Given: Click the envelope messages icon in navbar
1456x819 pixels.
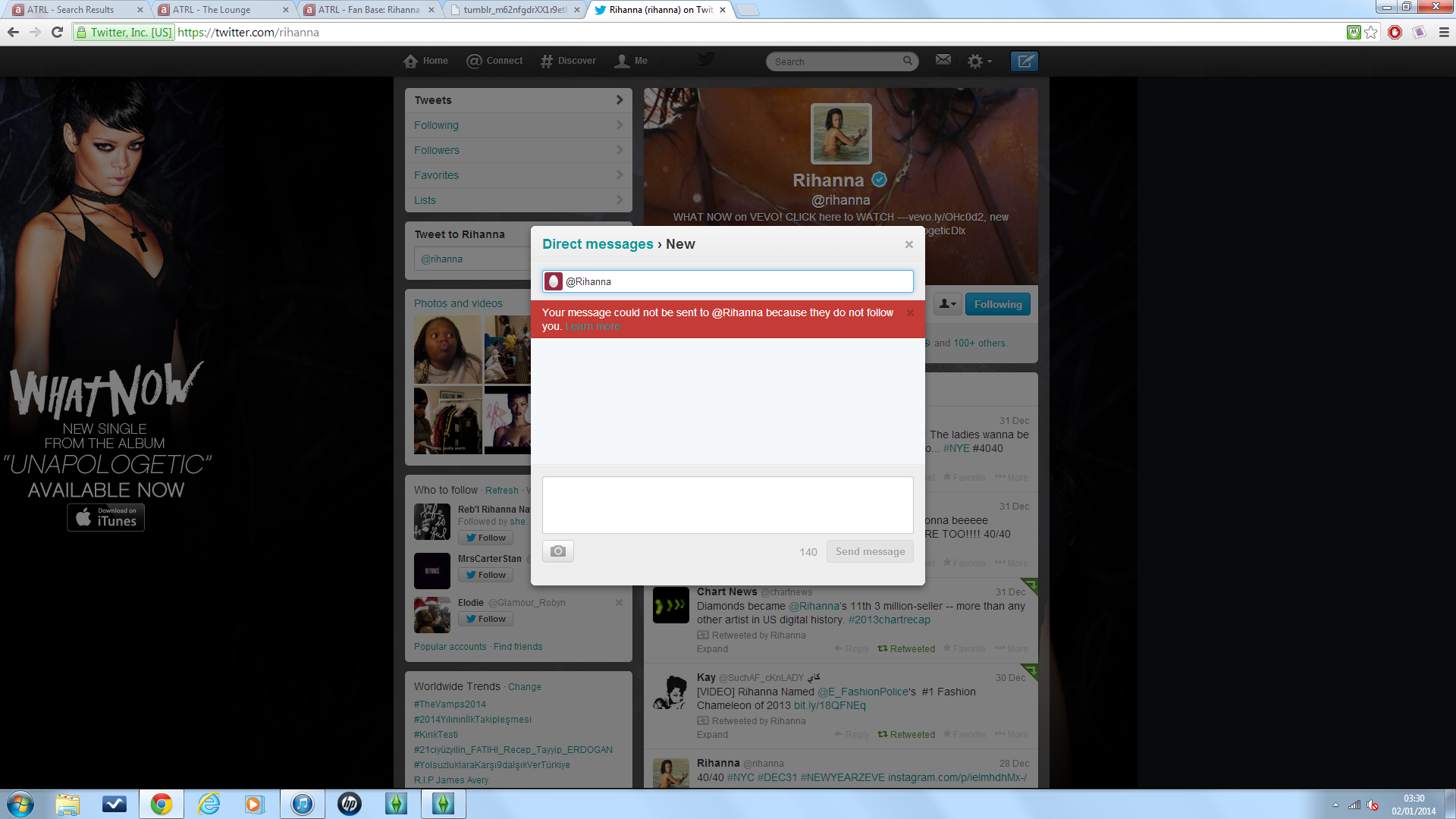Looking at the screenshot, I should coord(943,60).
